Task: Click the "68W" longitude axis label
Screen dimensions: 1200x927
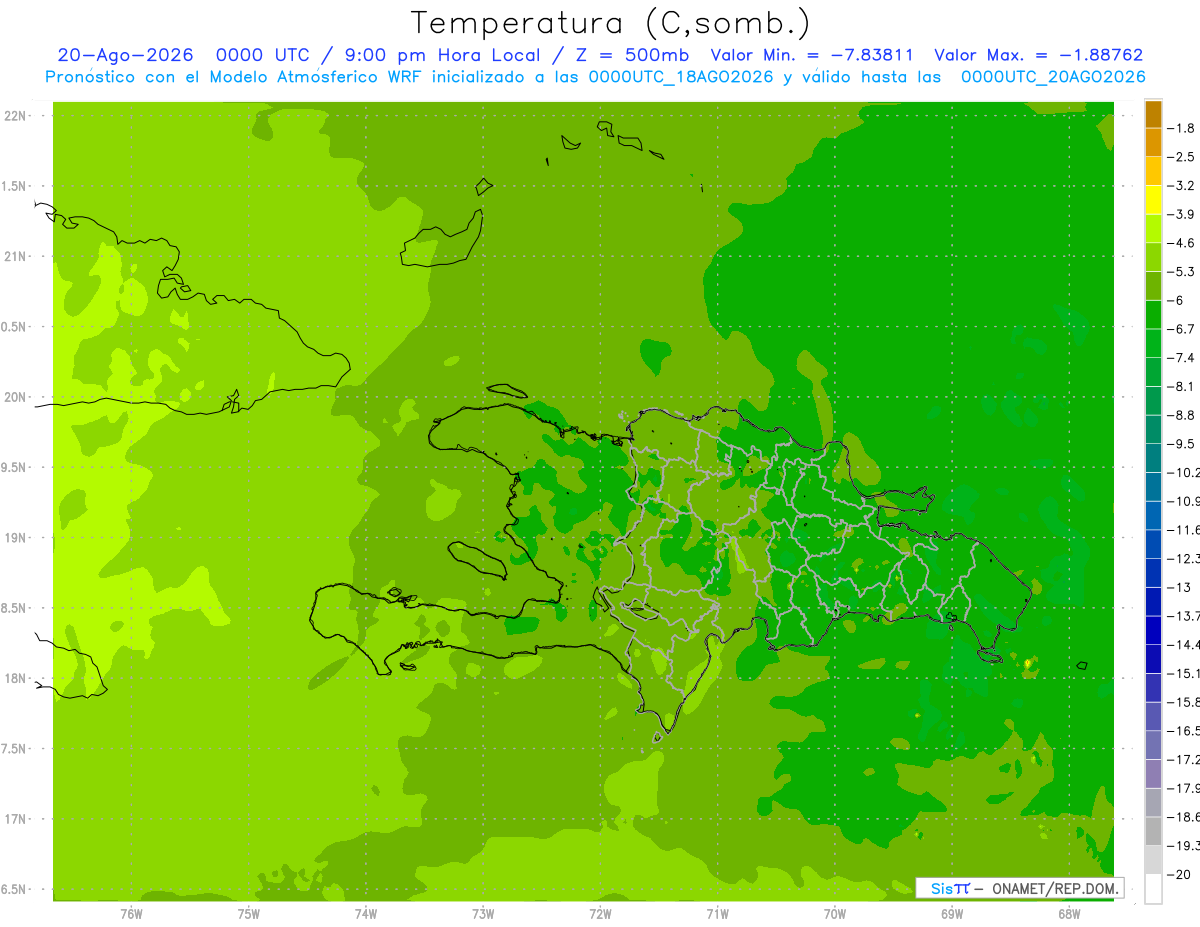Action: 1069,913
